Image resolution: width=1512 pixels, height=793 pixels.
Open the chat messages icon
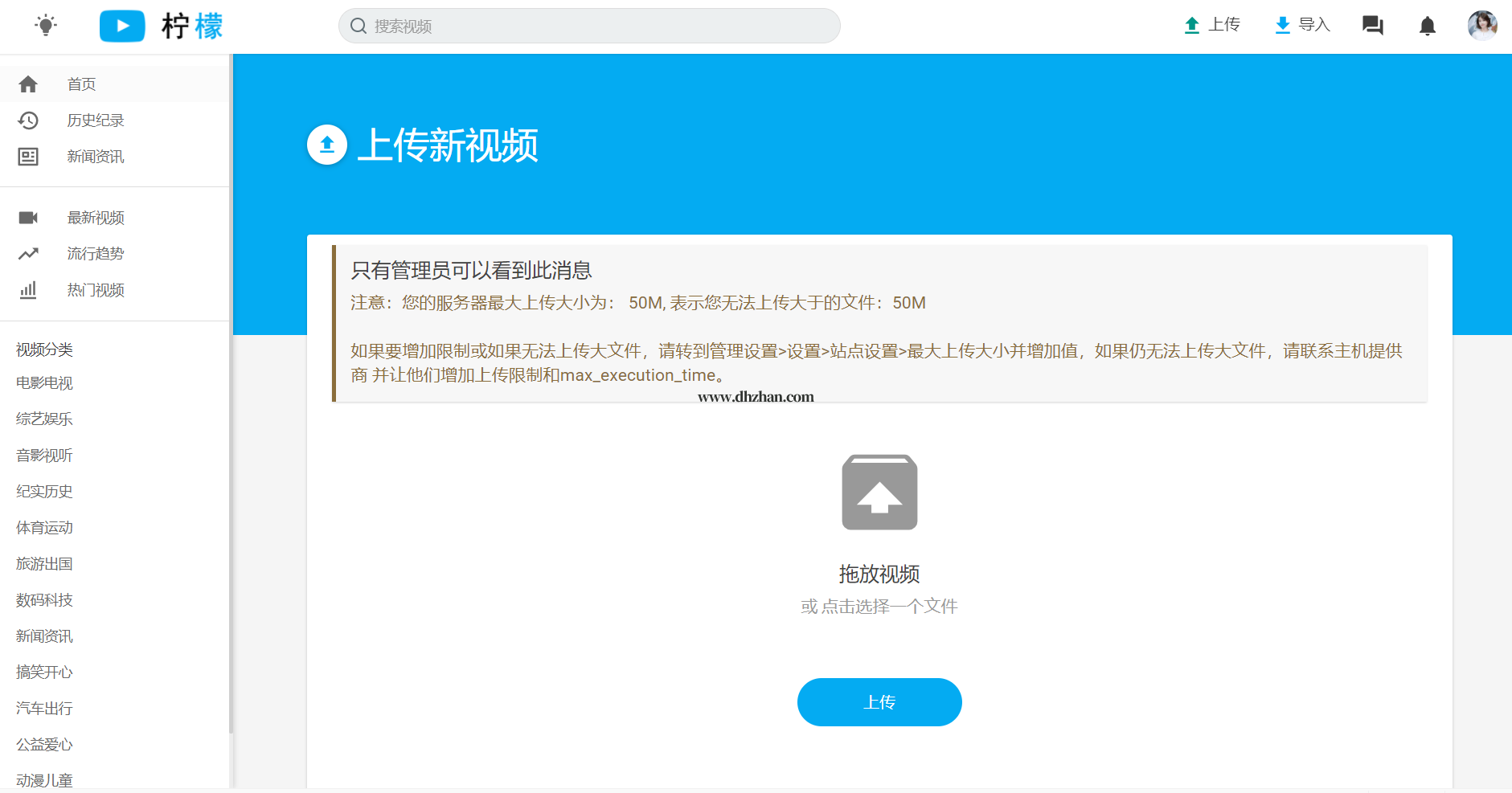pos(1373,26)
